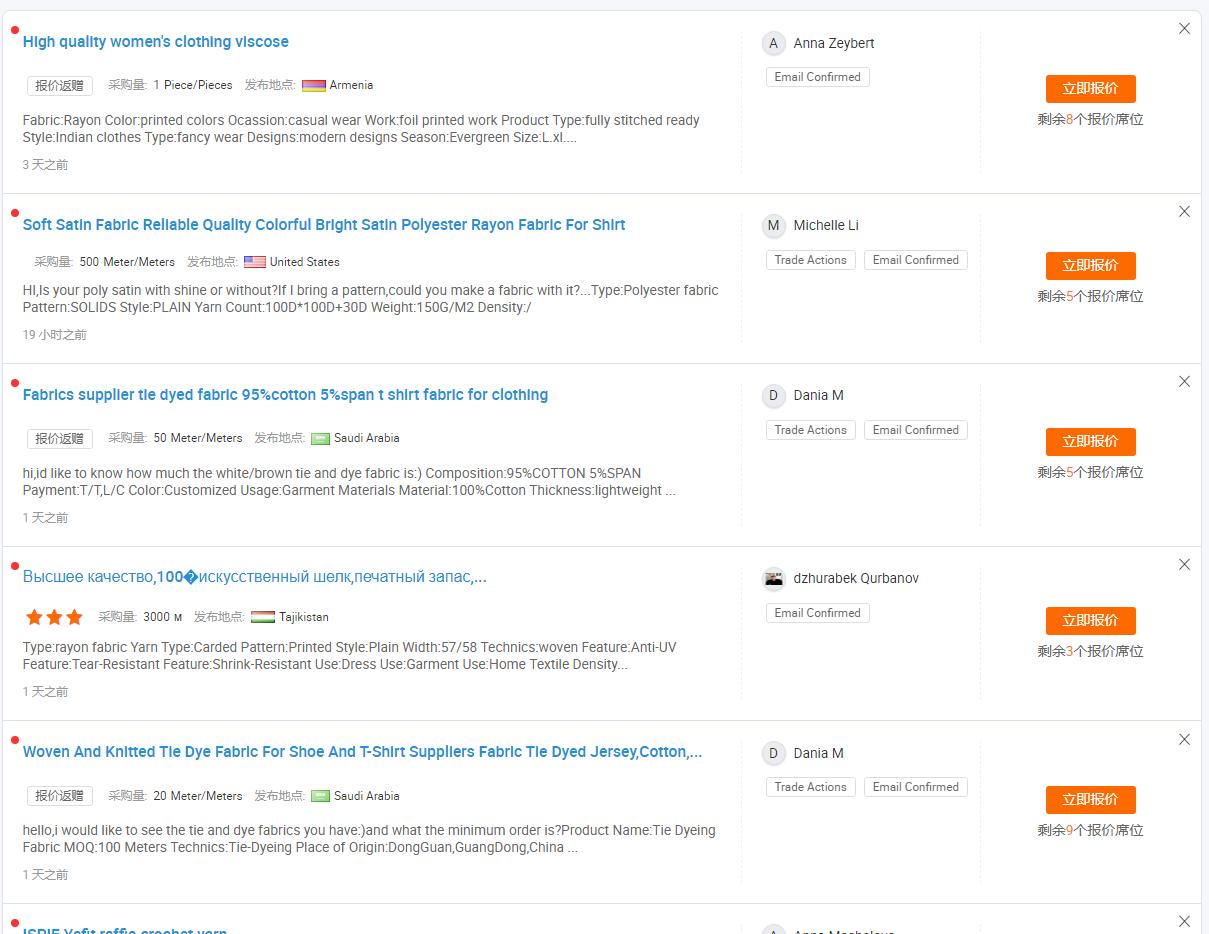Close the Soft Satin Fabric request card
The width and height of the screenshot is (1209, 934).
1184,212
